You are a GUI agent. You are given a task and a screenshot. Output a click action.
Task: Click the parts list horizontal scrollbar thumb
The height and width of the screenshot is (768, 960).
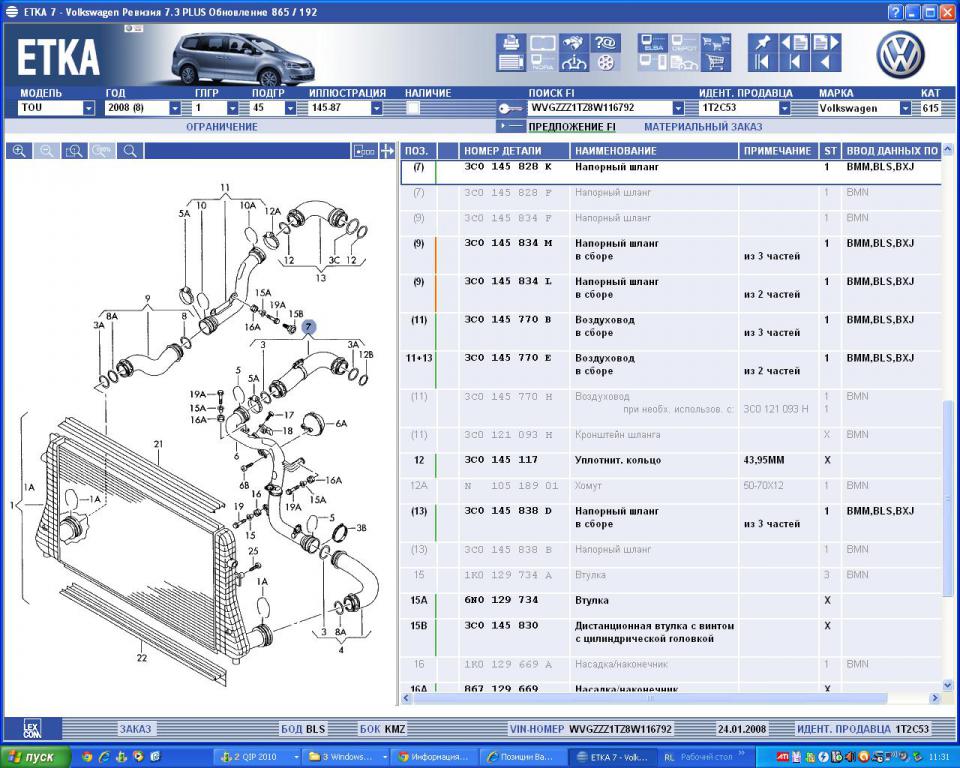(650, 698)
